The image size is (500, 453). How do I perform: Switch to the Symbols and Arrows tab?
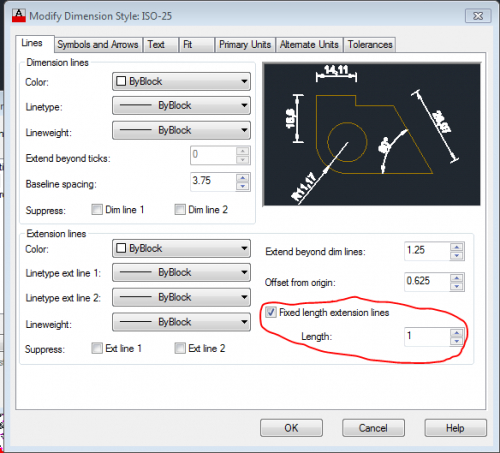pyautogui.click(x=98, y=44)
